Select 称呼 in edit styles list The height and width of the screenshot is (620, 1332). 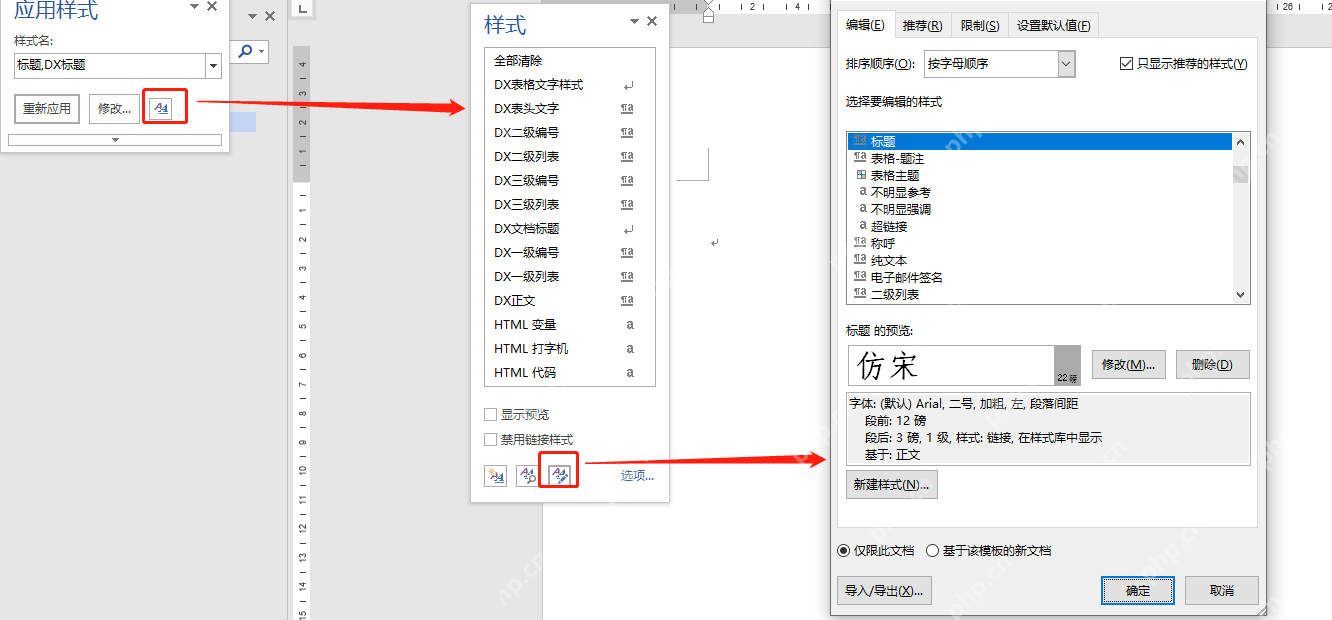point(1040,244)
